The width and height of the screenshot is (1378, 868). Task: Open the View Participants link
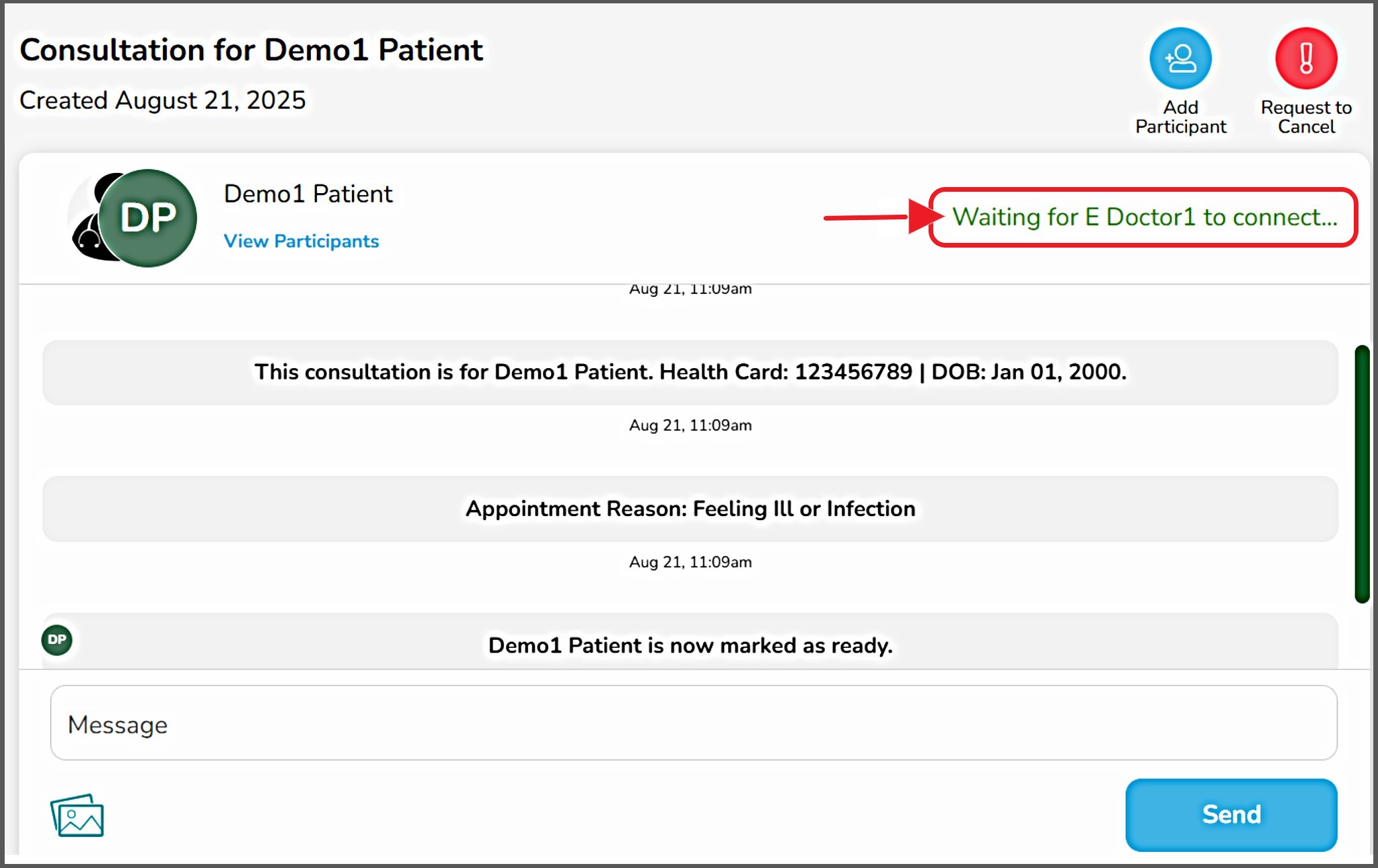point(301,241)
